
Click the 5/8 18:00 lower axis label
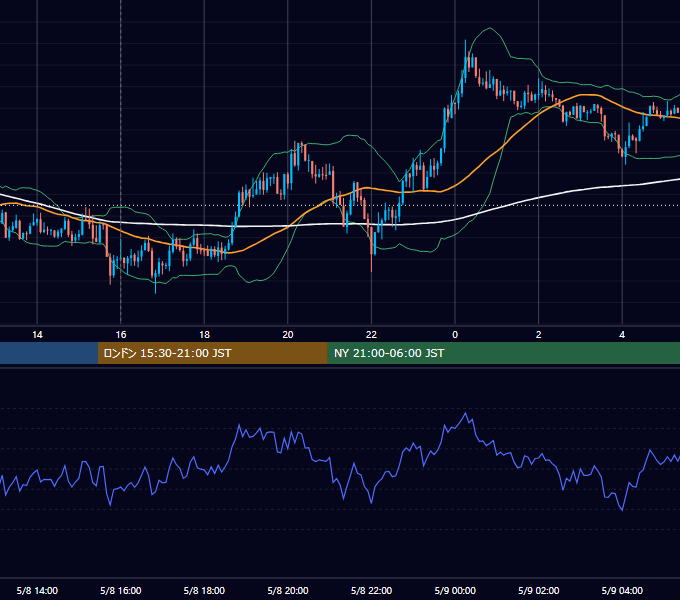204,590
